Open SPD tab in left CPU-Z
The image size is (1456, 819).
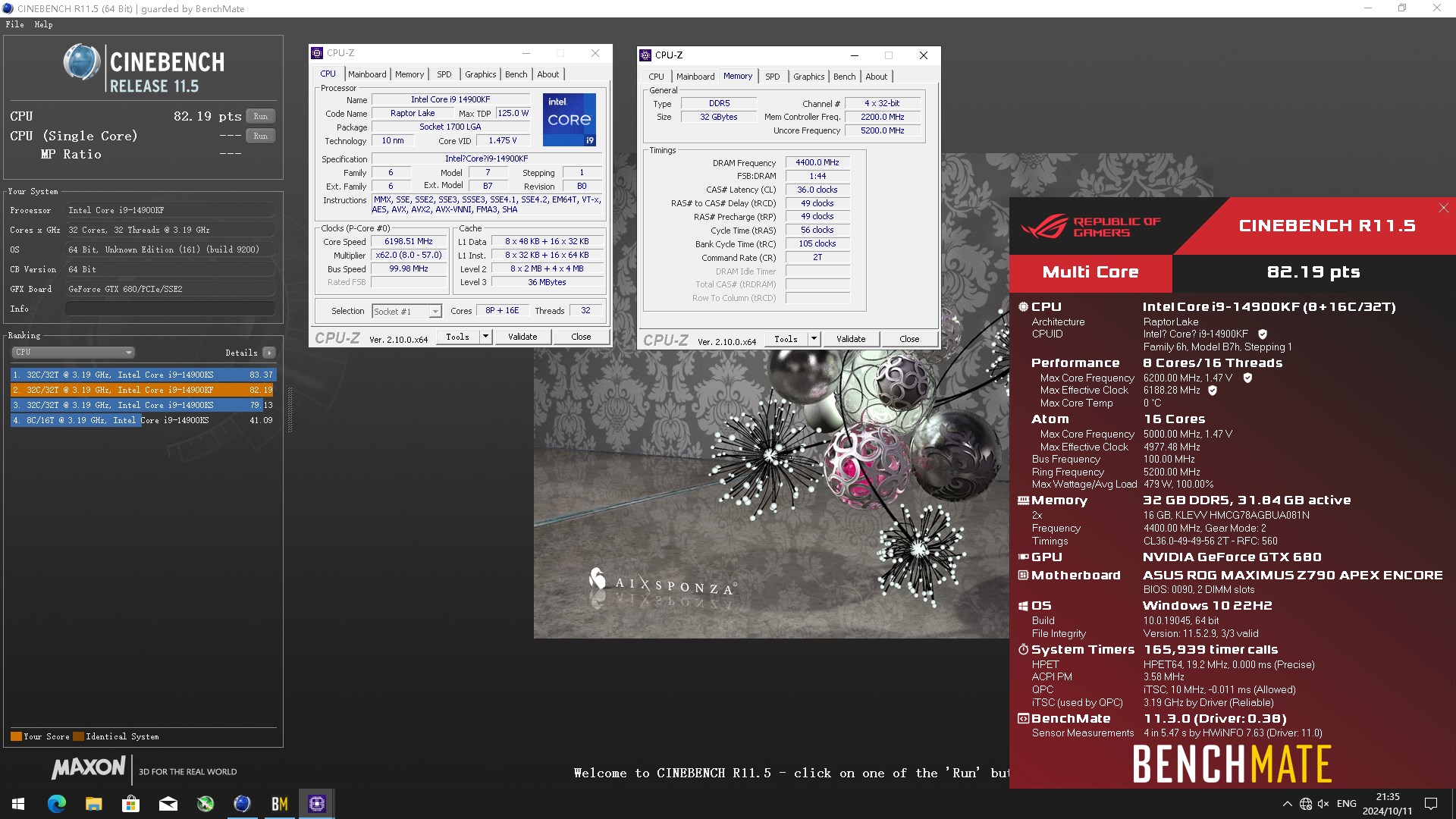(x=444, y=74)
